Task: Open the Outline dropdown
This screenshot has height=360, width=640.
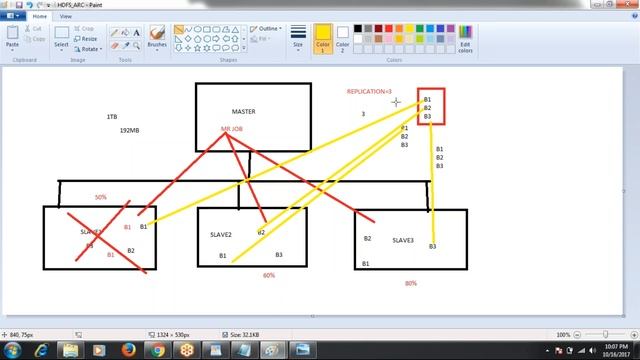Action: click(266, 29)
